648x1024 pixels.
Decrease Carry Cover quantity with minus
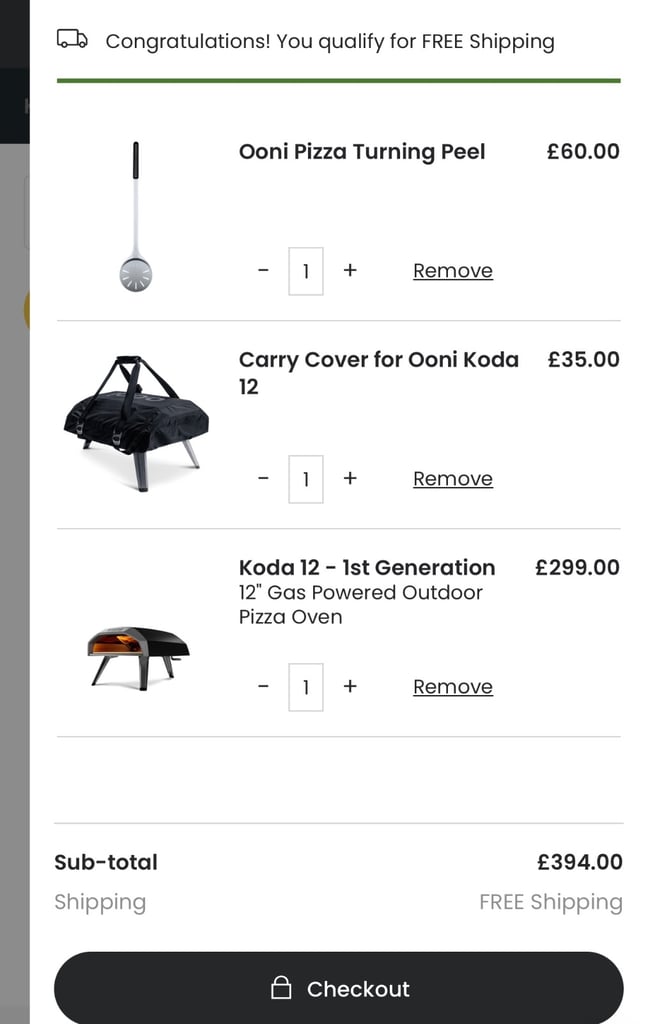263,479
